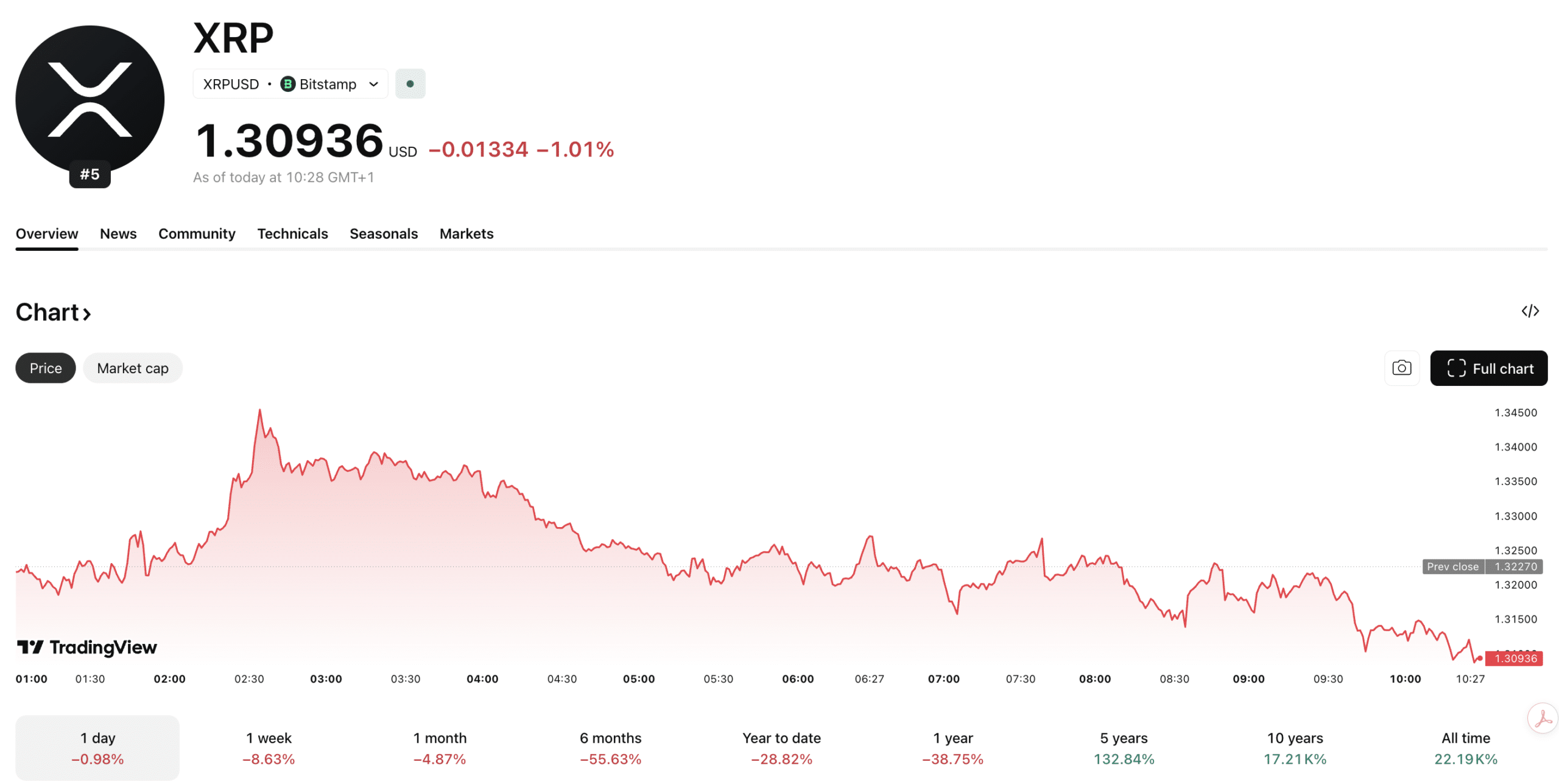The height and width of the screenshot is (784, 1559).
Task: Click the XRP coin logo
Action: (x=90, y=99)
